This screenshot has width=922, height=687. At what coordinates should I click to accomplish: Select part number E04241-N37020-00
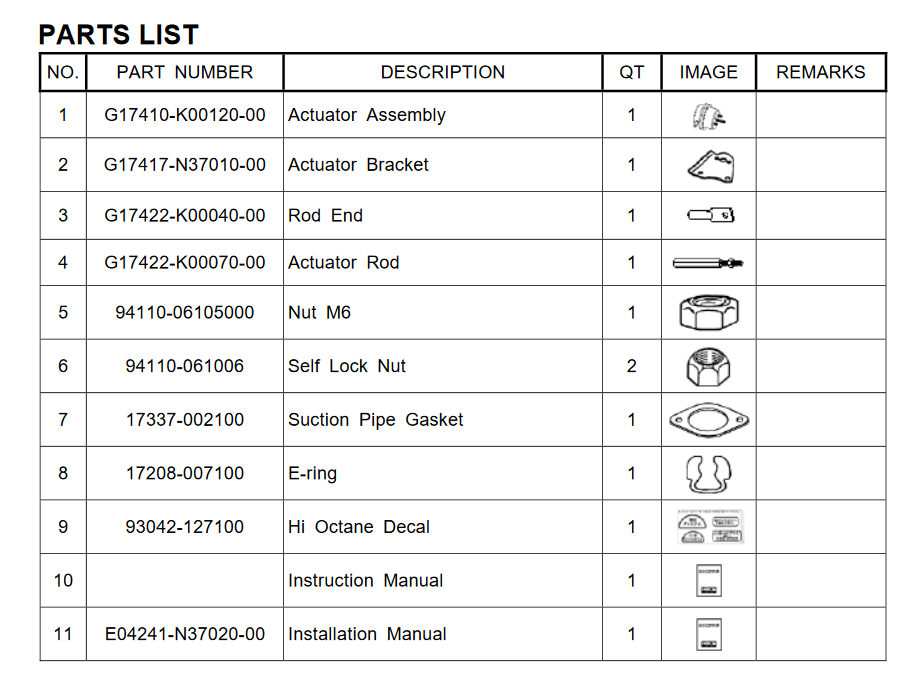(185, 634)
